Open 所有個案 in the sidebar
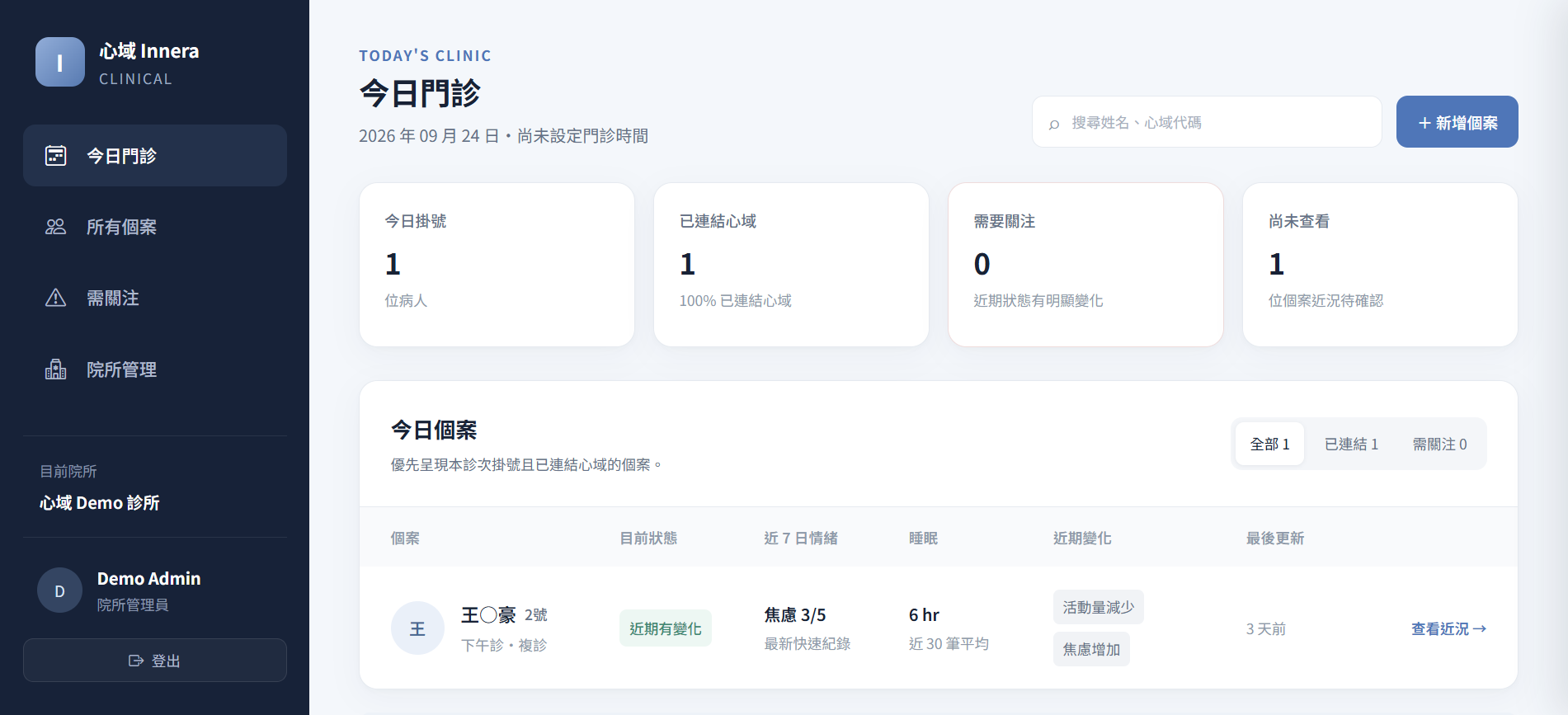The height and width of the screenshot is (715, 1568). point(155,227)
